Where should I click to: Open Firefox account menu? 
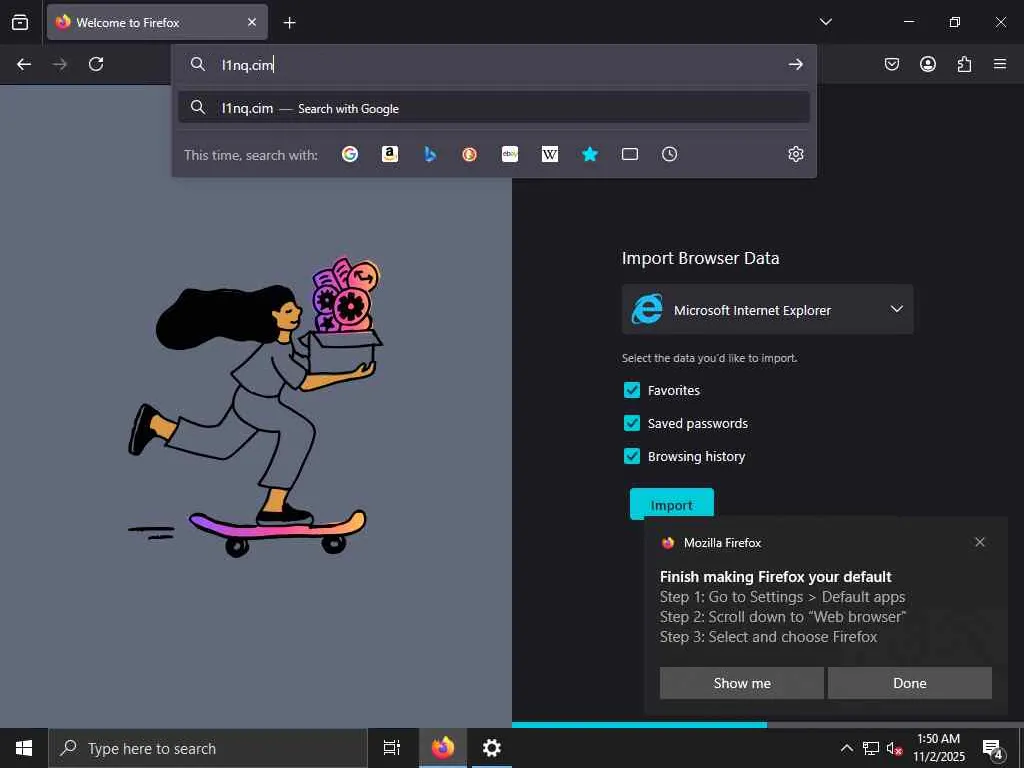[928, 64]
